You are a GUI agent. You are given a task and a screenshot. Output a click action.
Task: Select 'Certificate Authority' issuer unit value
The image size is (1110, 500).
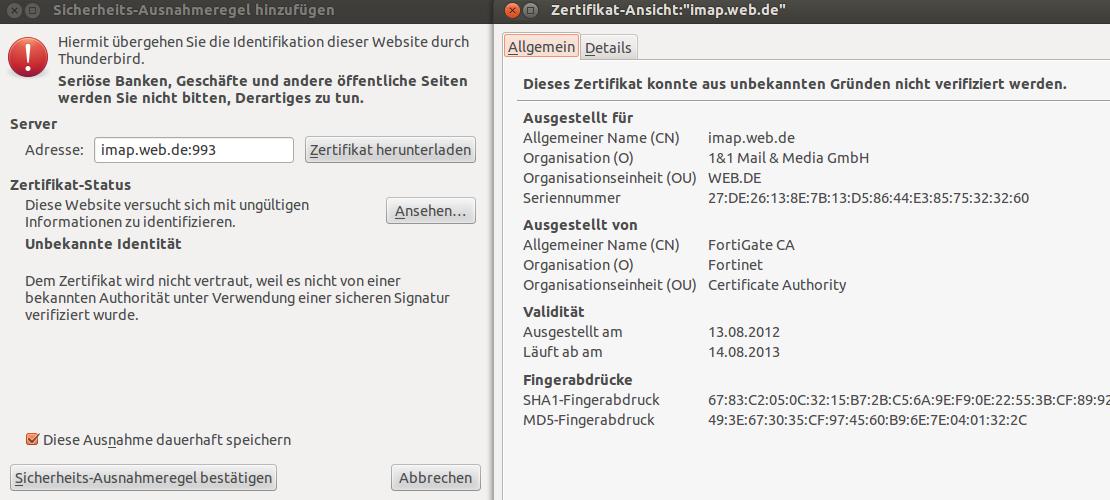tap(777, 285)
